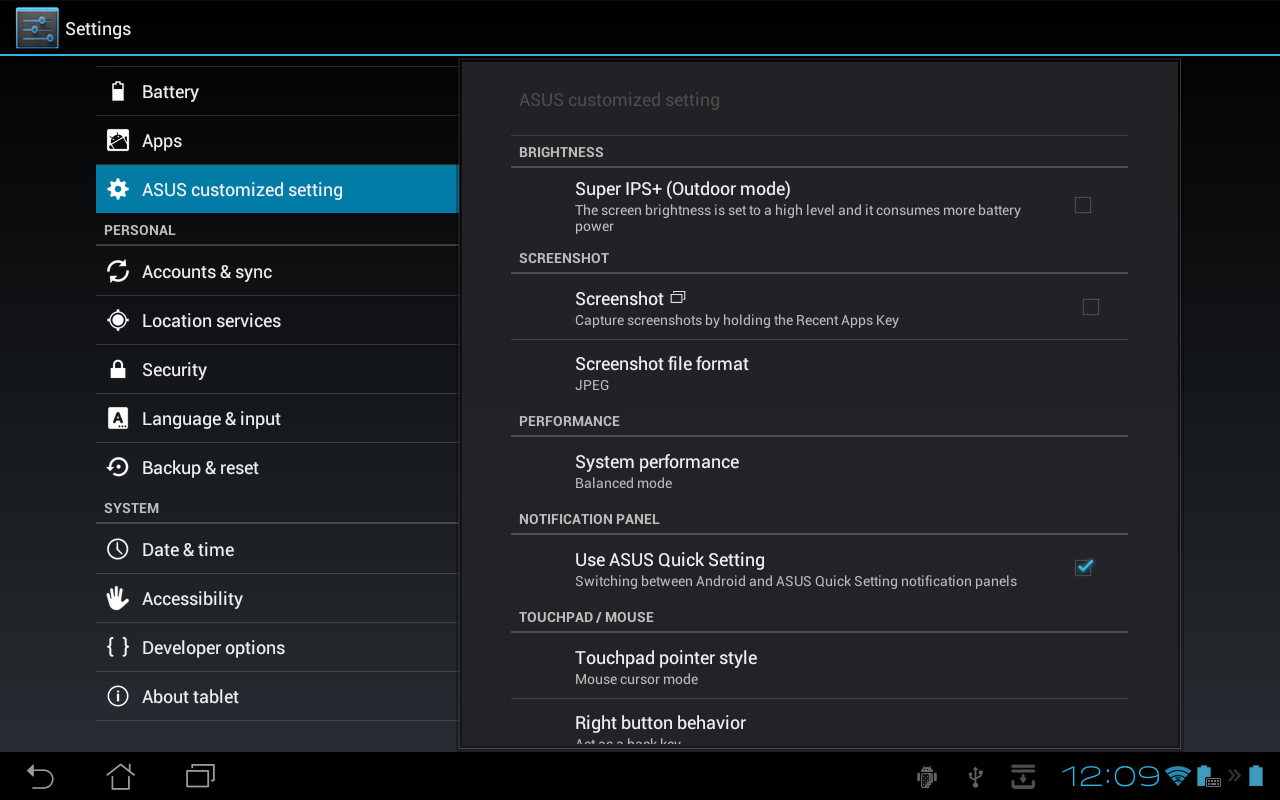
Task: Click the About tablet info icon
Action: coord(118,697)
